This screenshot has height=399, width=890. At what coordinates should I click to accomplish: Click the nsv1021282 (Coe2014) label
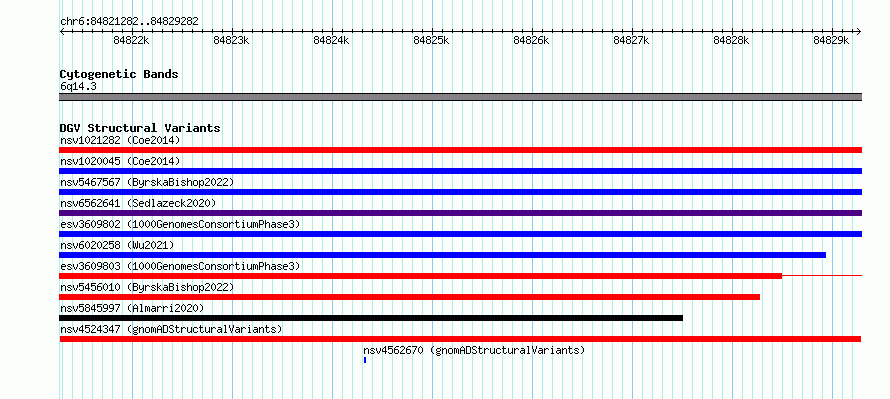click(120, 140)
